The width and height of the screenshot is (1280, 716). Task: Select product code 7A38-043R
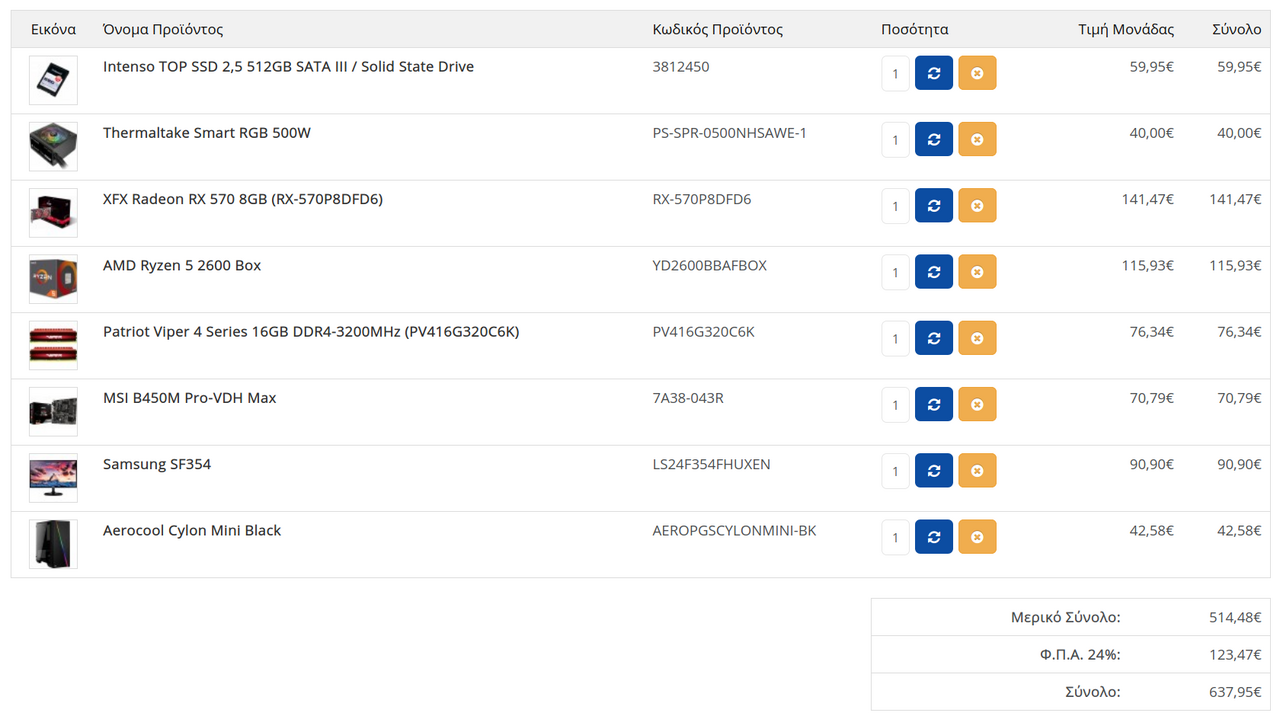[x=688, y=398]
